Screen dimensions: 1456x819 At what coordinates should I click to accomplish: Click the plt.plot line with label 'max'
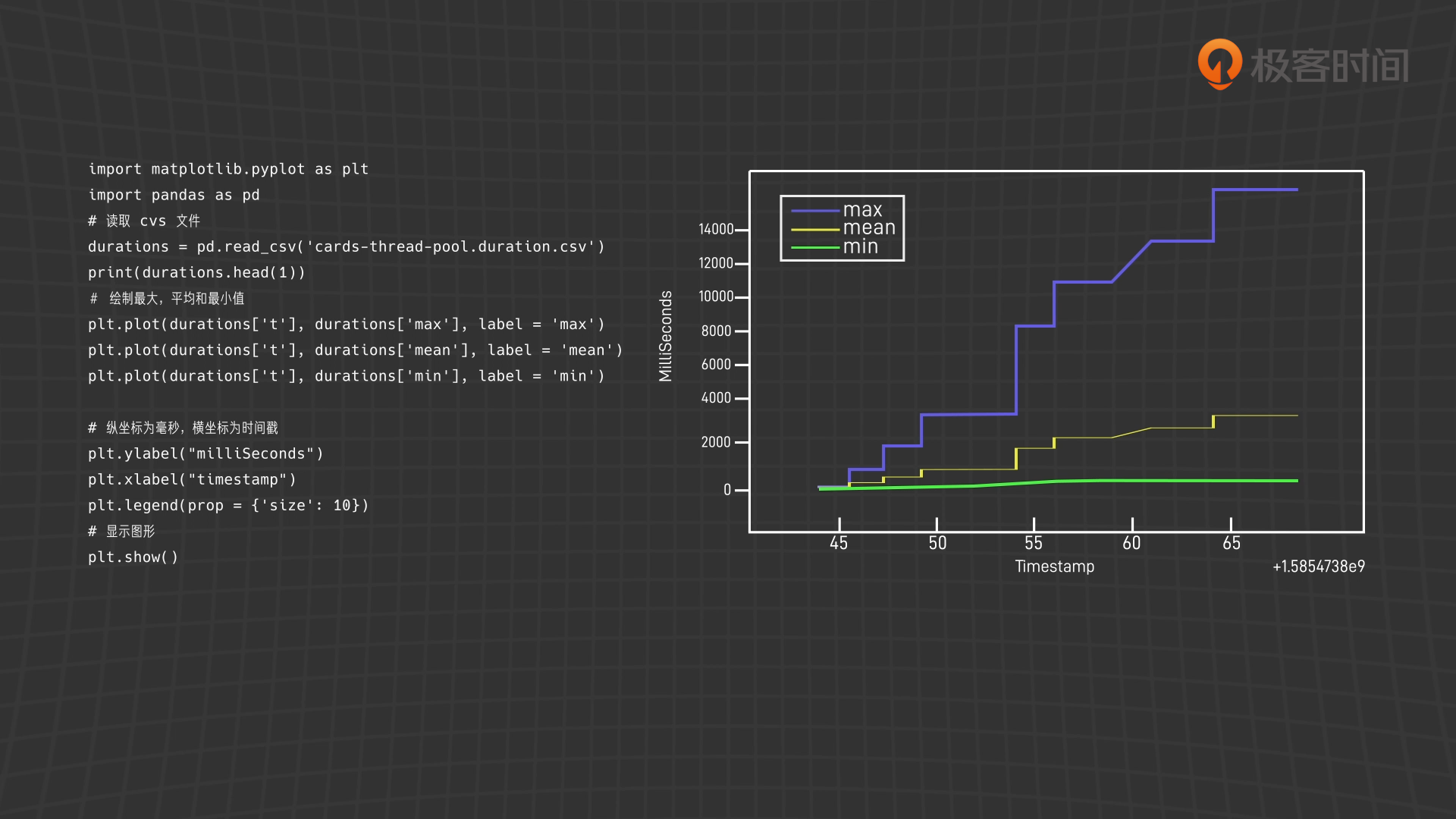pyautogui.click(x=347, y=325)
